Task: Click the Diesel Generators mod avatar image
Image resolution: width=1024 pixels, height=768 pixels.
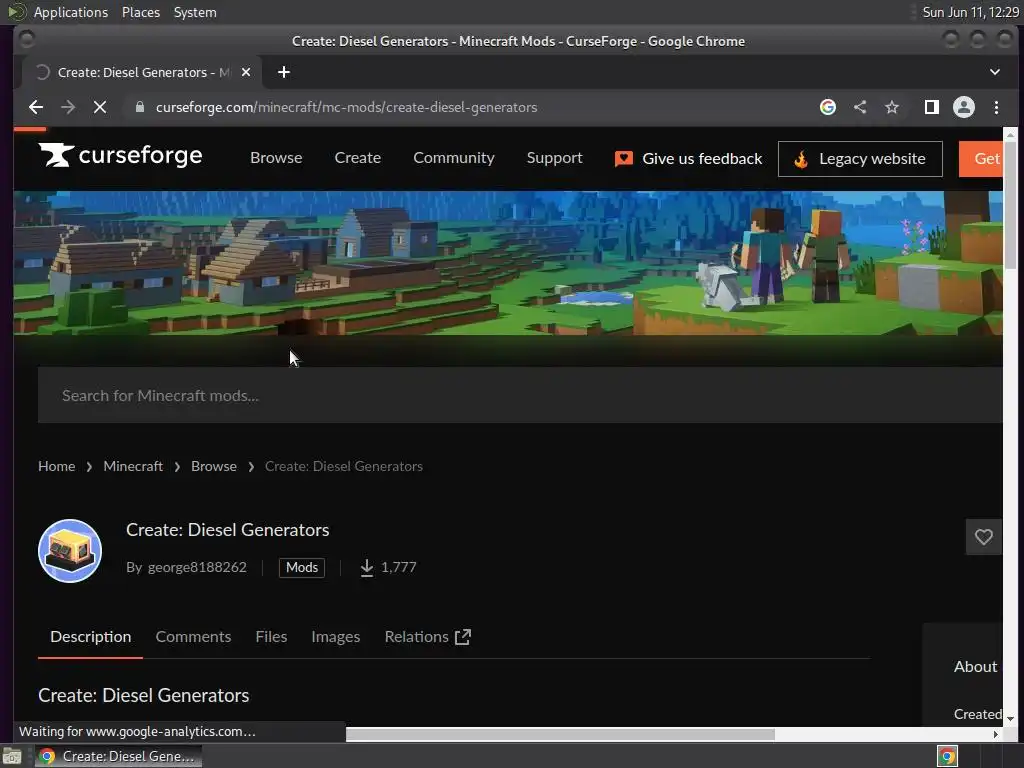Action: click(70, 551)
